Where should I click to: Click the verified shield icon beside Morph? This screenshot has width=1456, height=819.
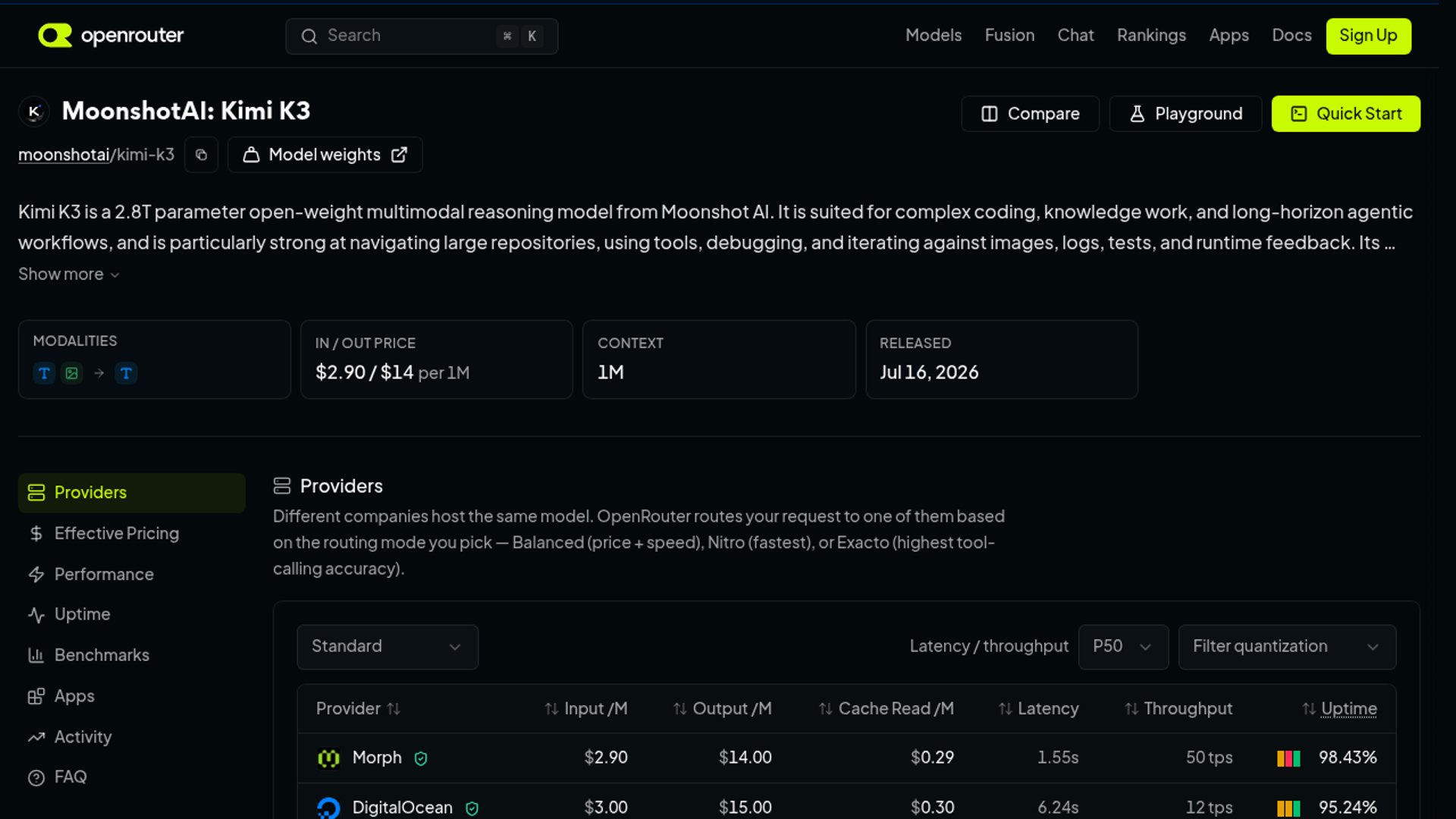pyautogui.click(x=421, y=758)
